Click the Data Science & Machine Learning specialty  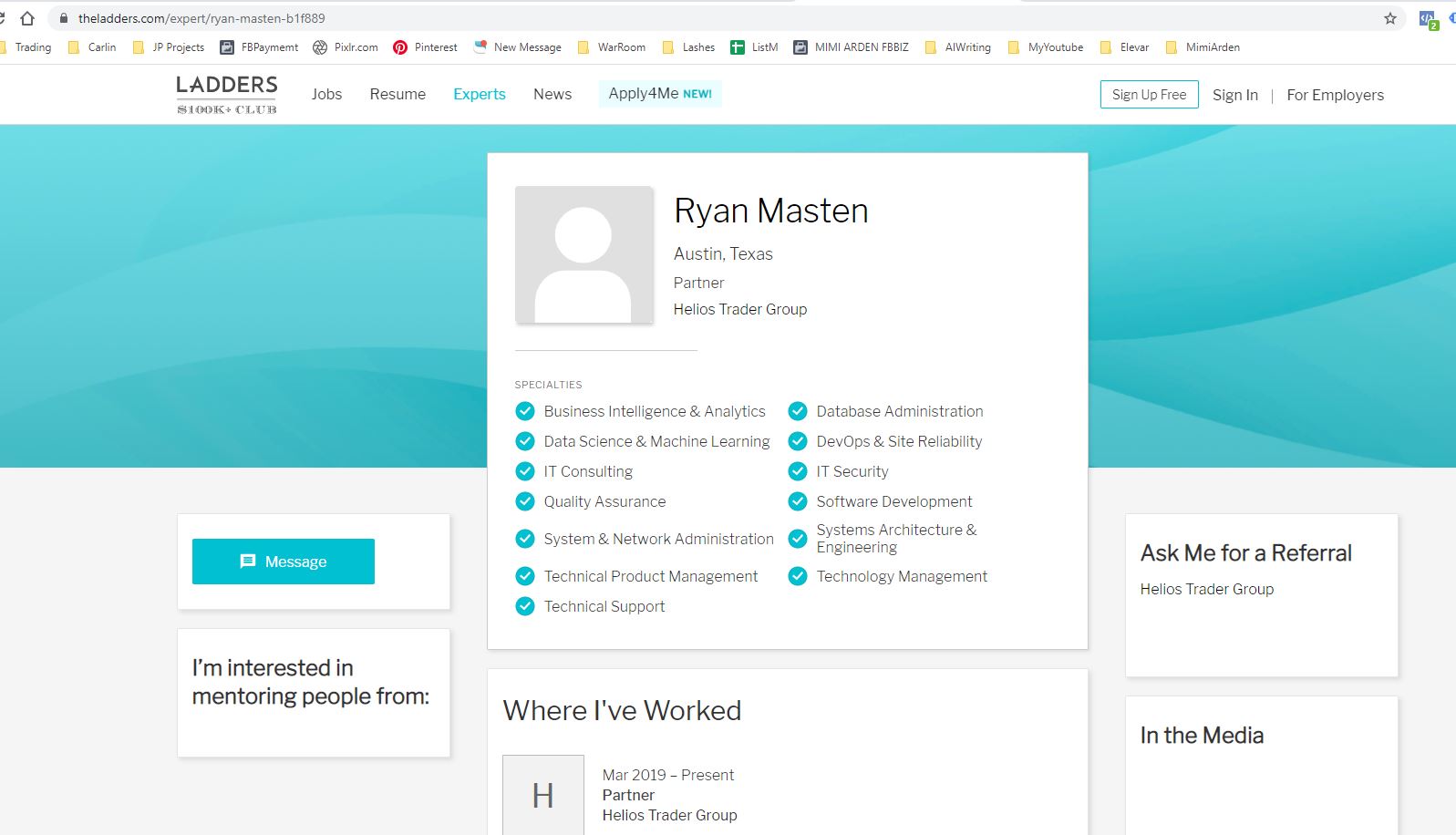(x=656, y=441)
